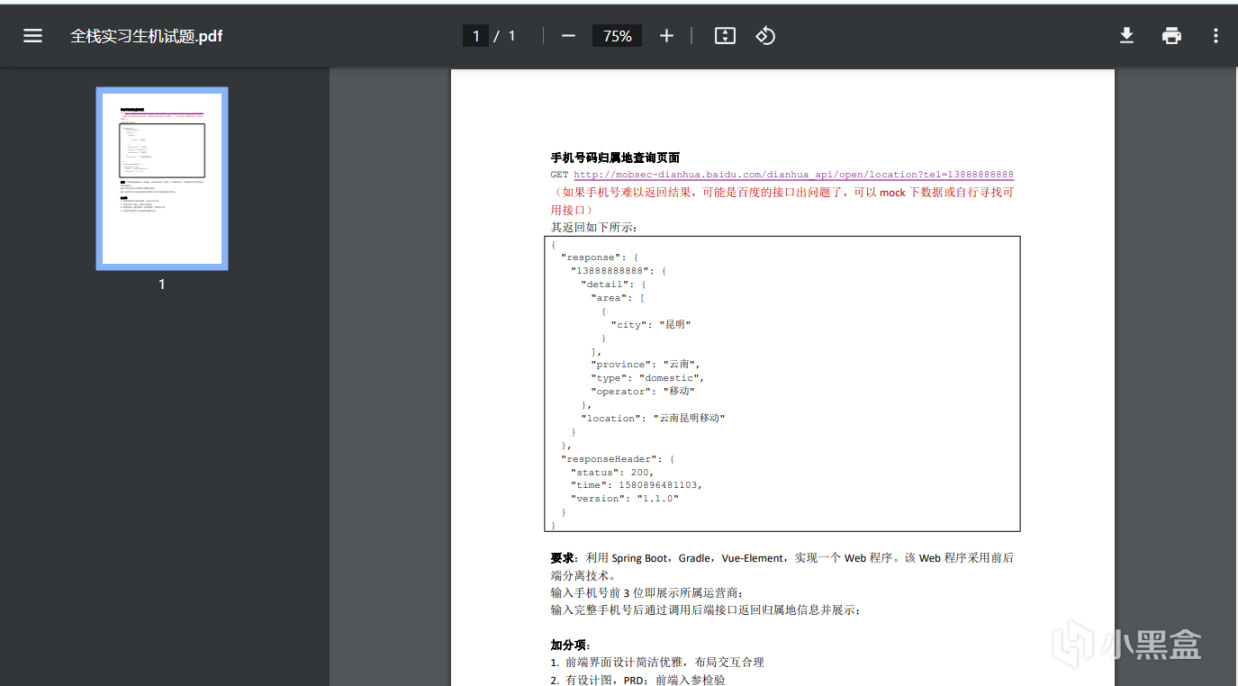This screenshot has height=686, width=1238.
Task: Click bonus item 2 有设计图，PRD
Action: click(638, 679)
